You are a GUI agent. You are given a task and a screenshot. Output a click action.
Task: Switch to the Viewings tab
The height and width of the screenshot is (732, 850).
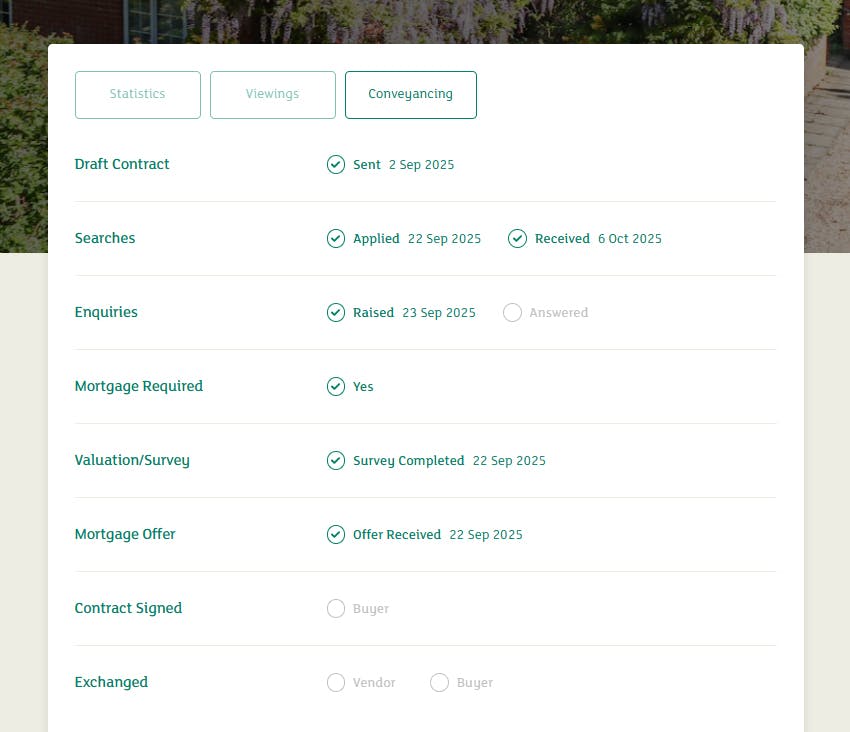point(273,95)
